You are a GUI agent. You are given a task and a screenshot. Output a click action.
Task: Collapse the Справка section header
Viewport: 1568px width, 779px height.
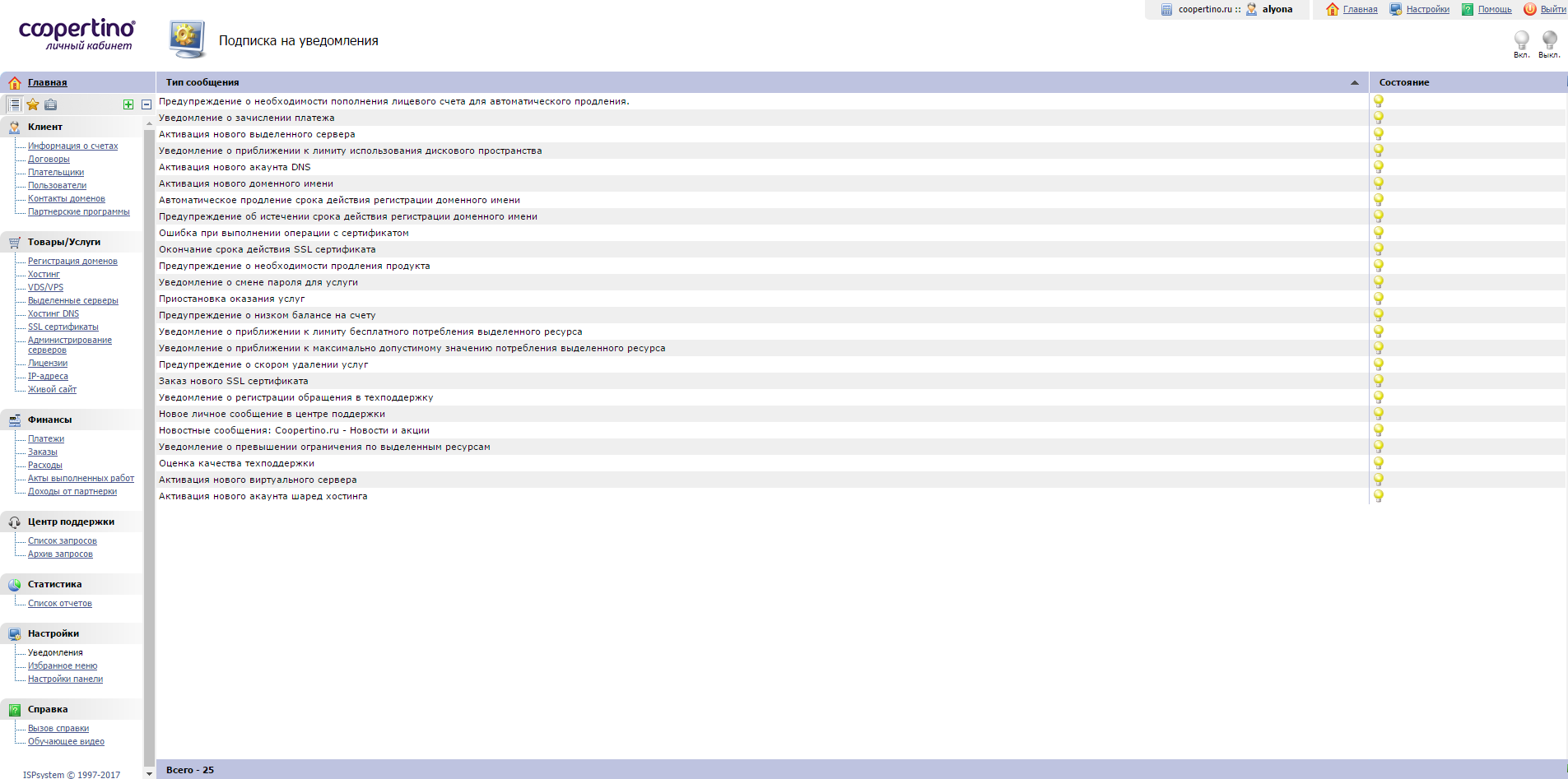(x=72, y=709)
